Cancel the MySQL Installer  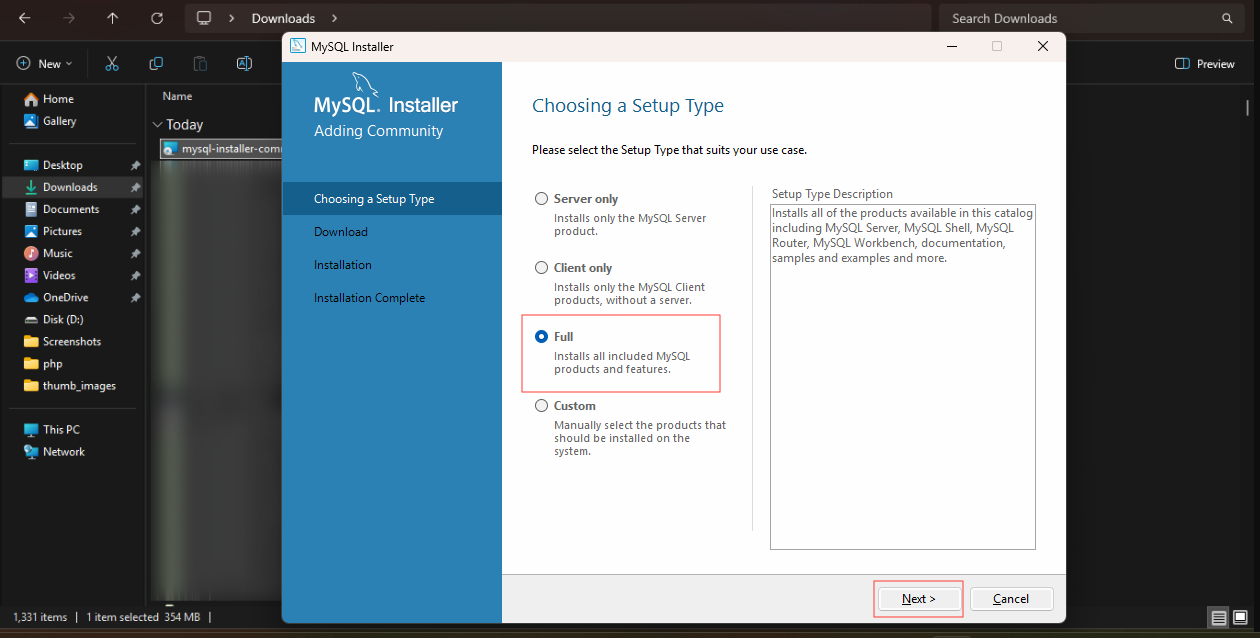coord(1011,599)
